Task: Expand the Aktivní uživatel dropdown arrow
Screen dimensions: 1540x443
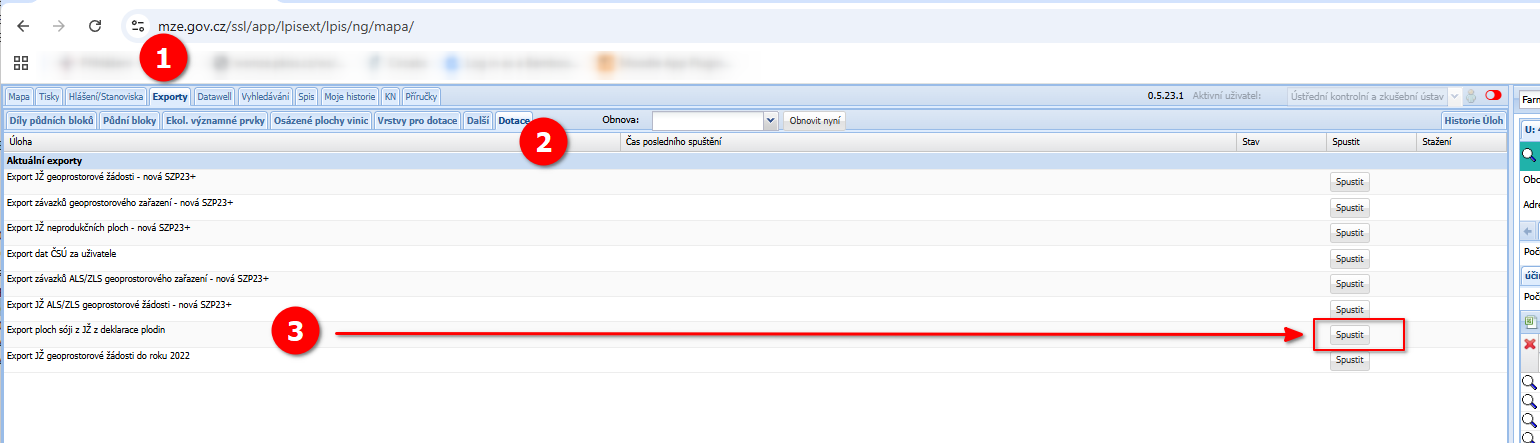Action: click(x=1454, y=96)
